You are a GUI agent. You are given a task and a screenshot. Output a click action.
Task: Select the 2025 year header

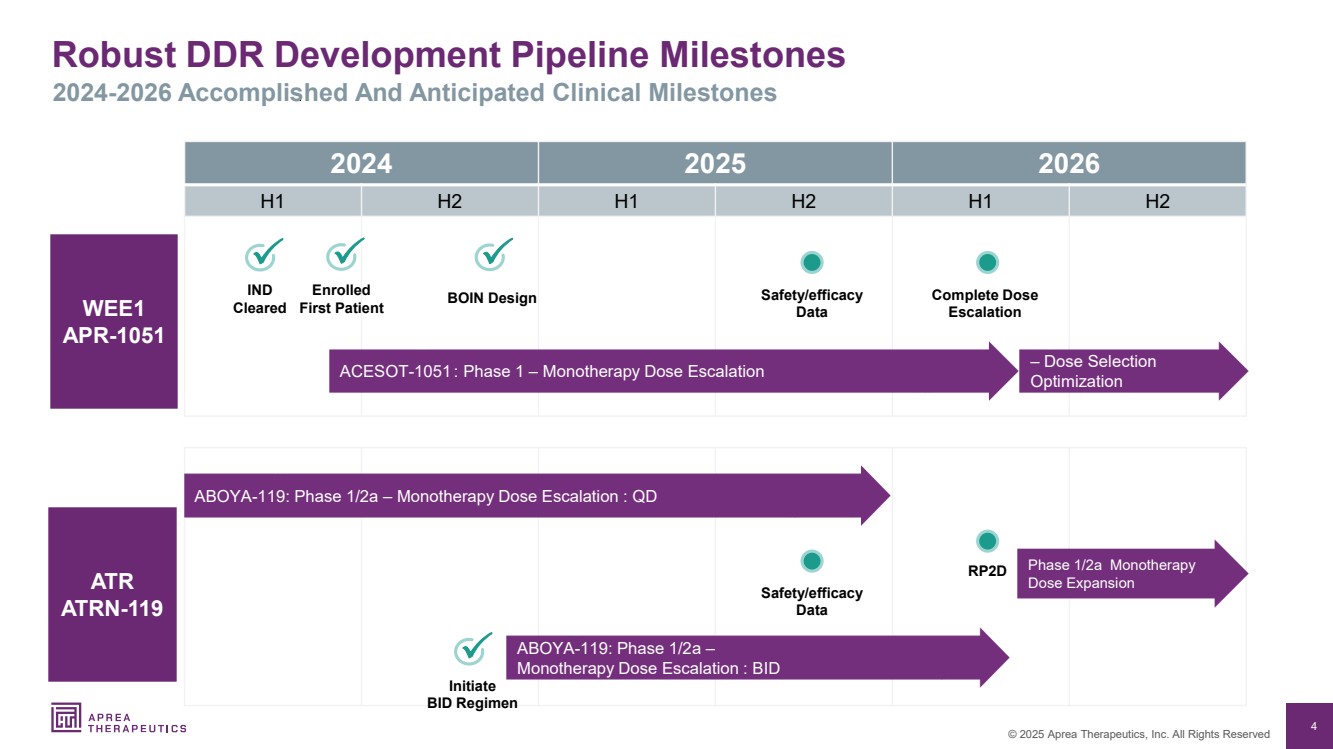click(x=715, y=163)
